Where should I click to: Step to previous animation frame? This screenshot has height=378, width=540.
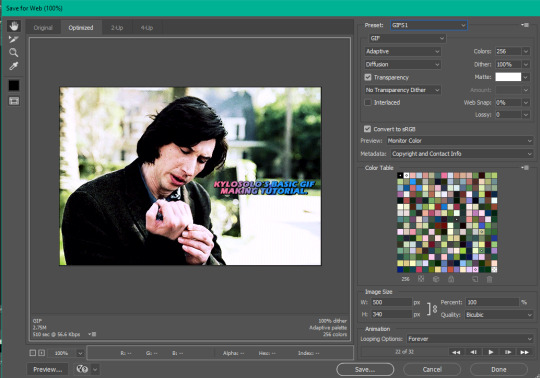[474, 352]
